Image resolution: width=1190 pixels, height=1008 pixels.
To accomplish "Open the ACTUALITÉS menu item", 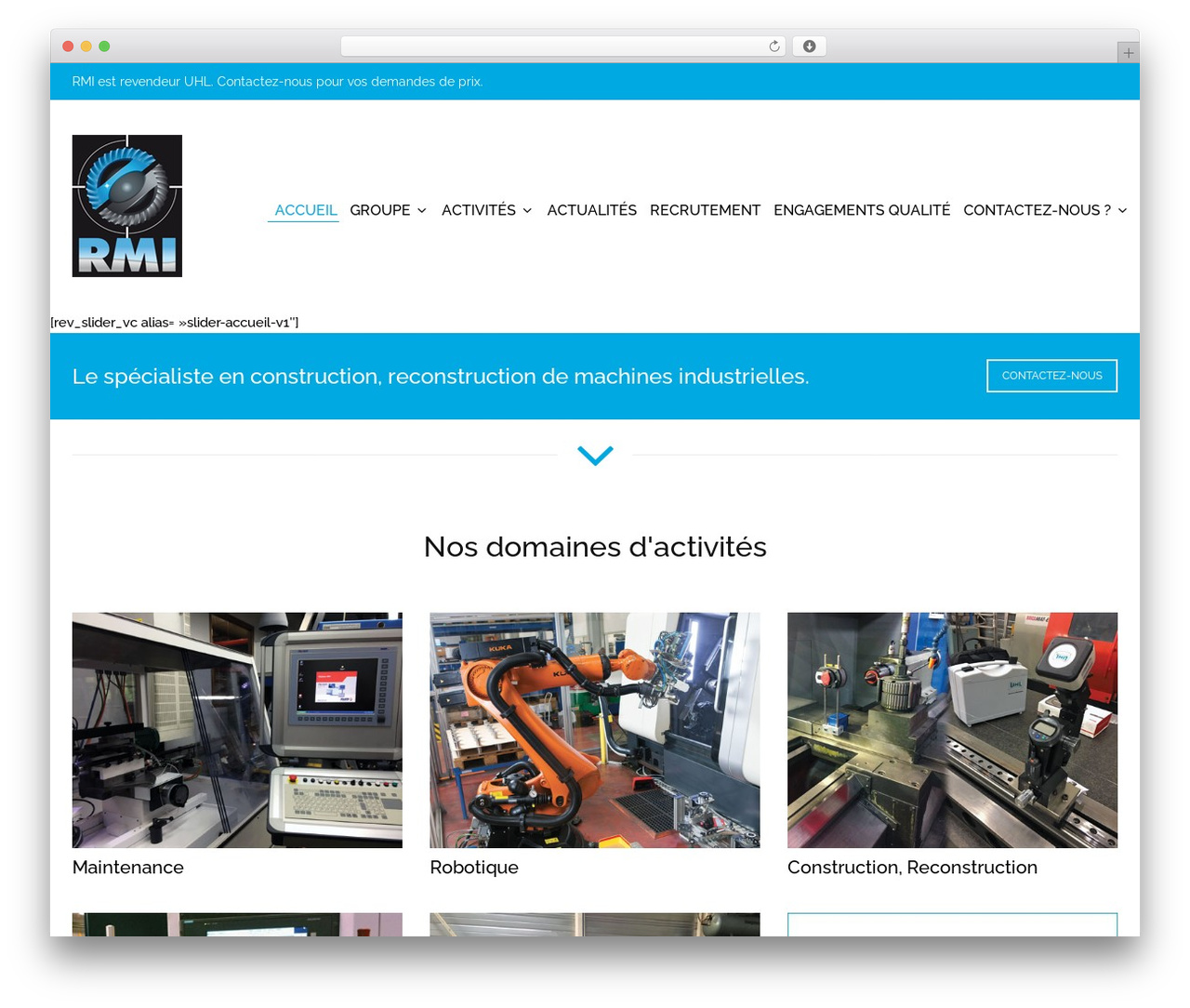I will tap(592, 210).
